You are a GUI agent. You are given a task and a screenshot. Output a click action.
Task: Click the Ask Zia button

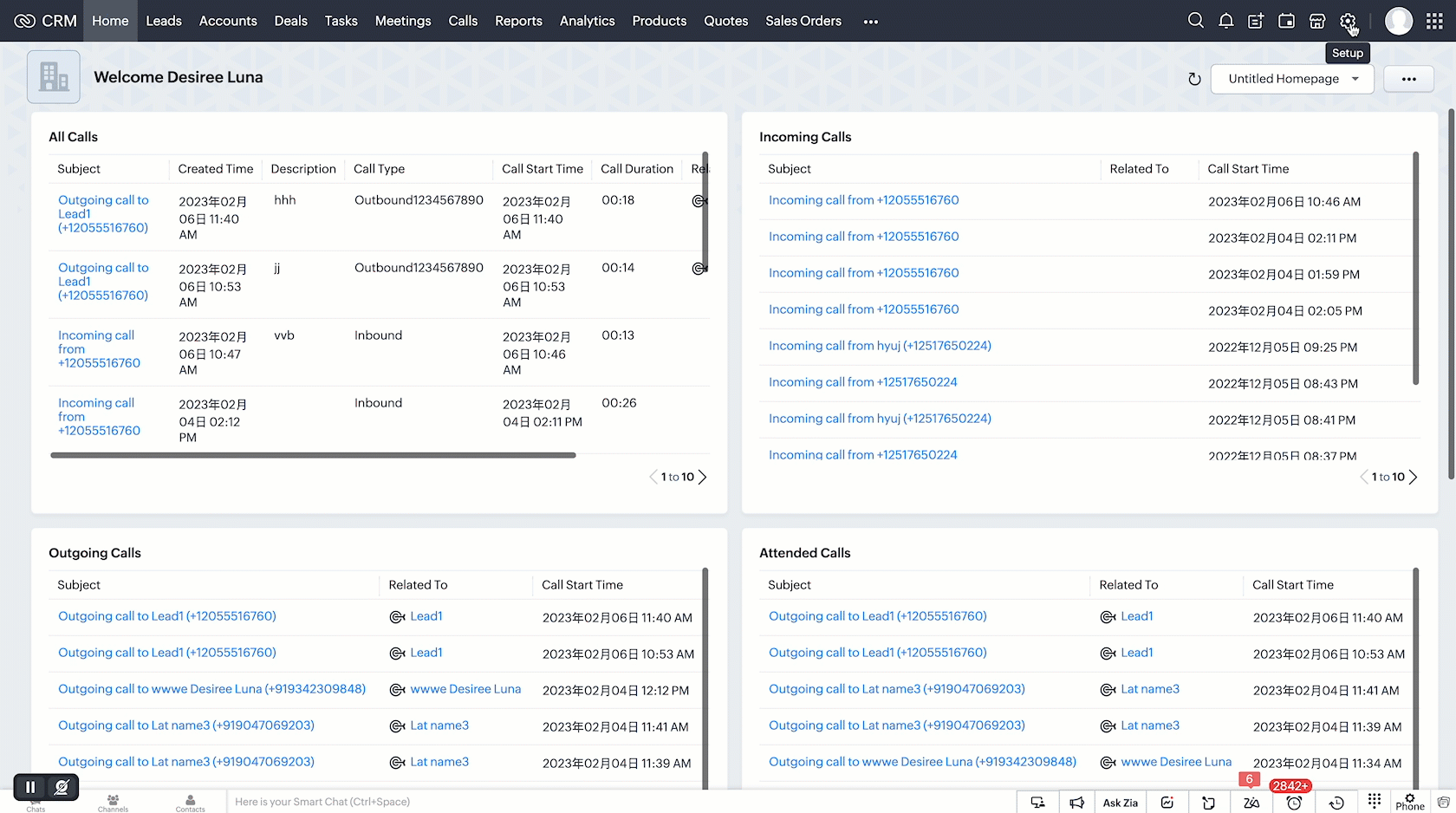pyautogui.click(x=1120, y=803)
